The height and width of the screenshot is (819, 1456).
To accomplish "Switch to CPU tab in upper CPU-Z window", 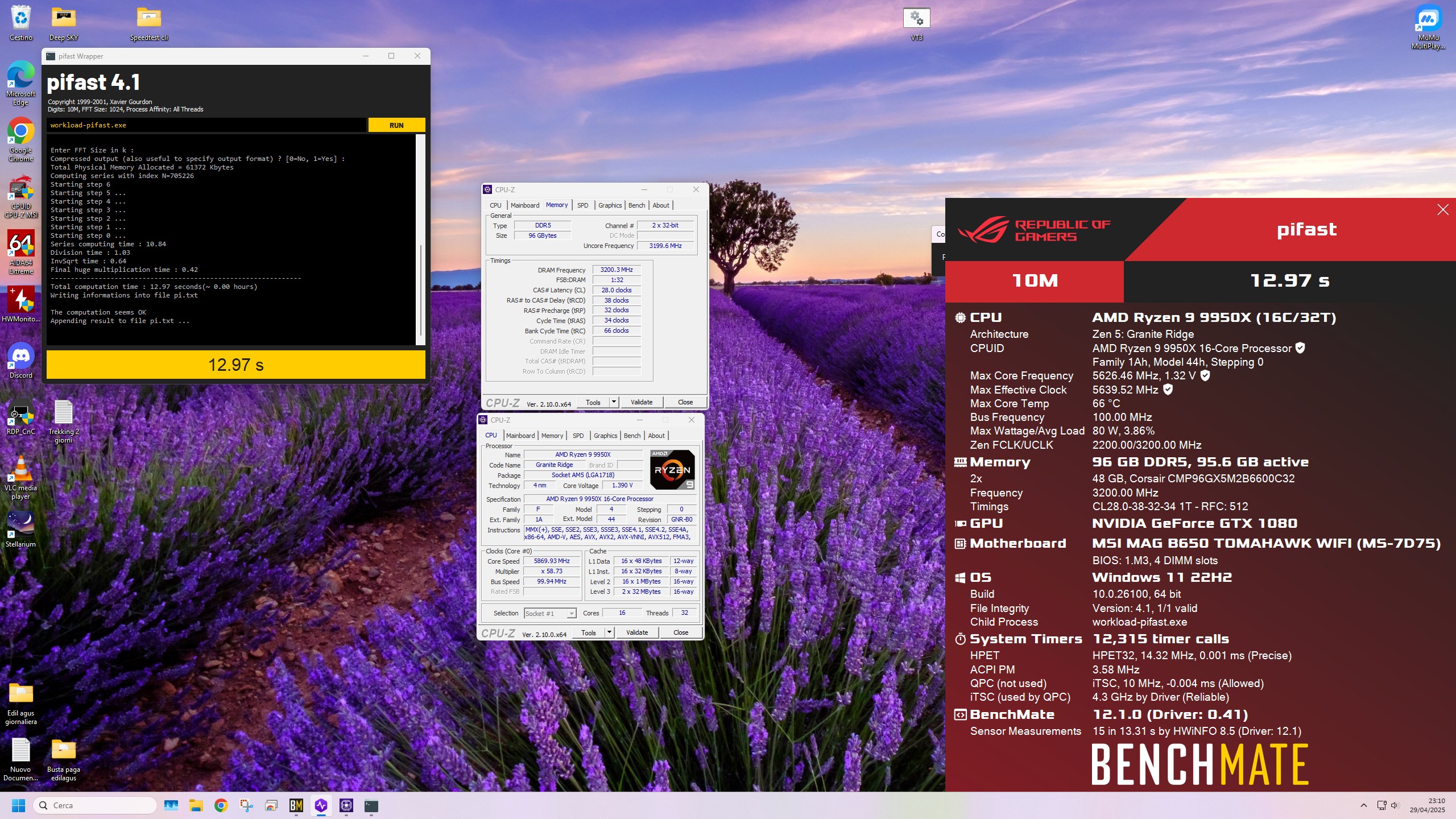I will 495,205.
